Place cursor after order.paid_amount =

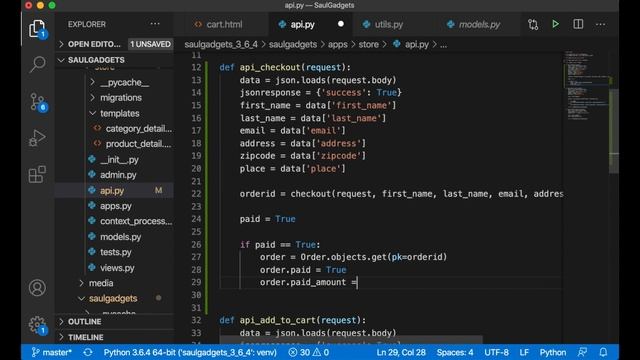pos(358,282)
